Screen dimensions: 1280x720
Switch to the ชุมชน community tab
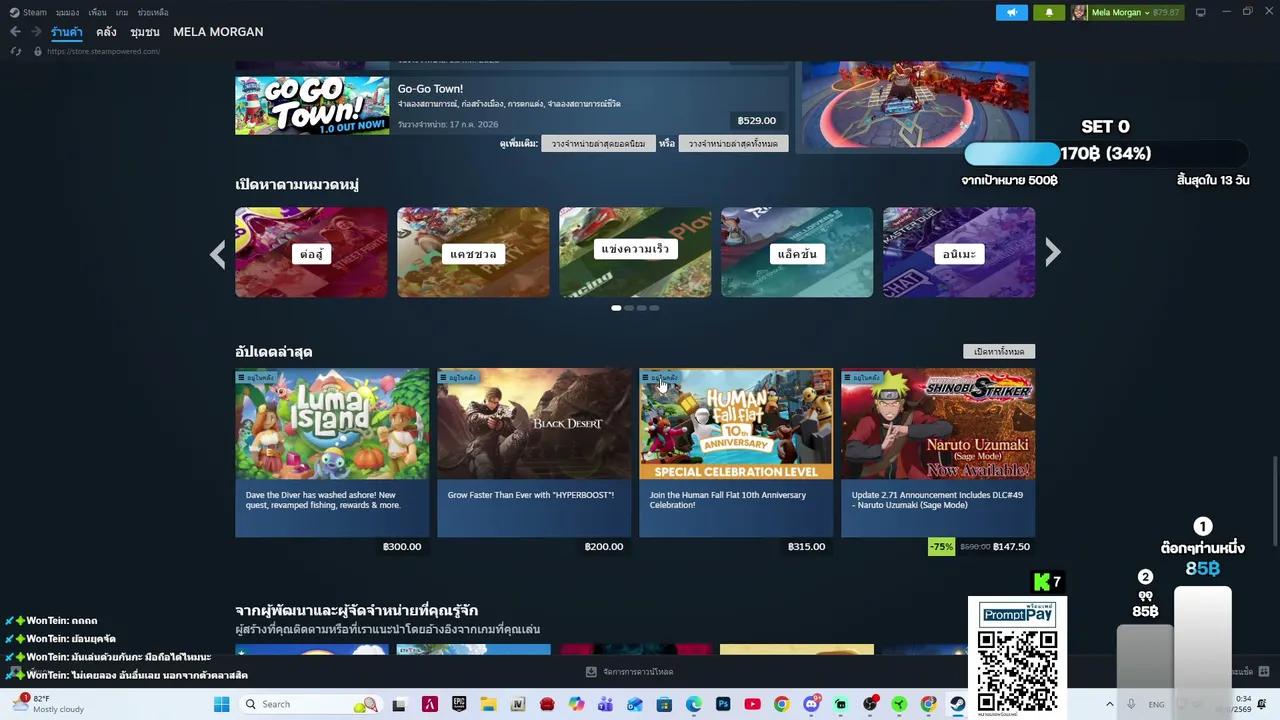(x=145, y=32)
